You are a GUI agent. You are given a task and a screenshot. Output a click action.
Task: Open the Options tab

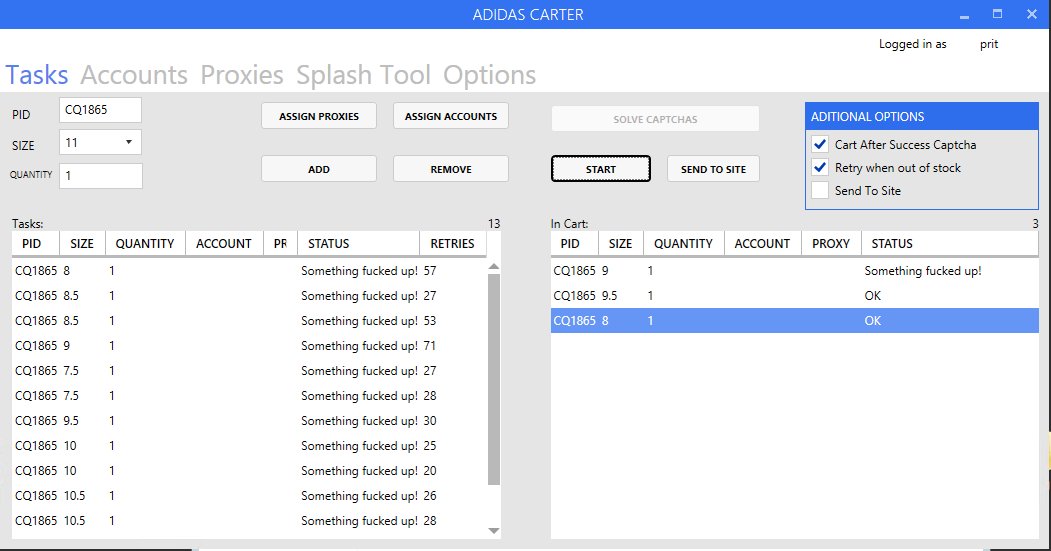(489, 74)
